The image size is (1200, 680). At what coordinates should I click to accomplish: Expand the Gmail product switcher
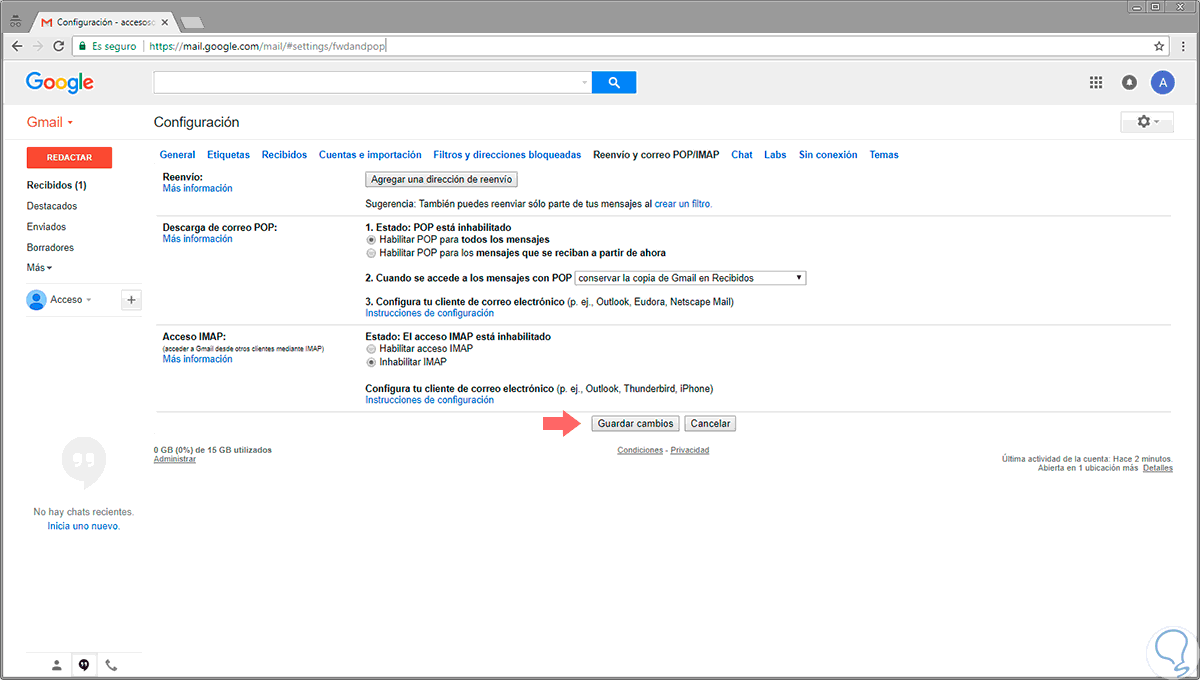click(x=51, y=122)
